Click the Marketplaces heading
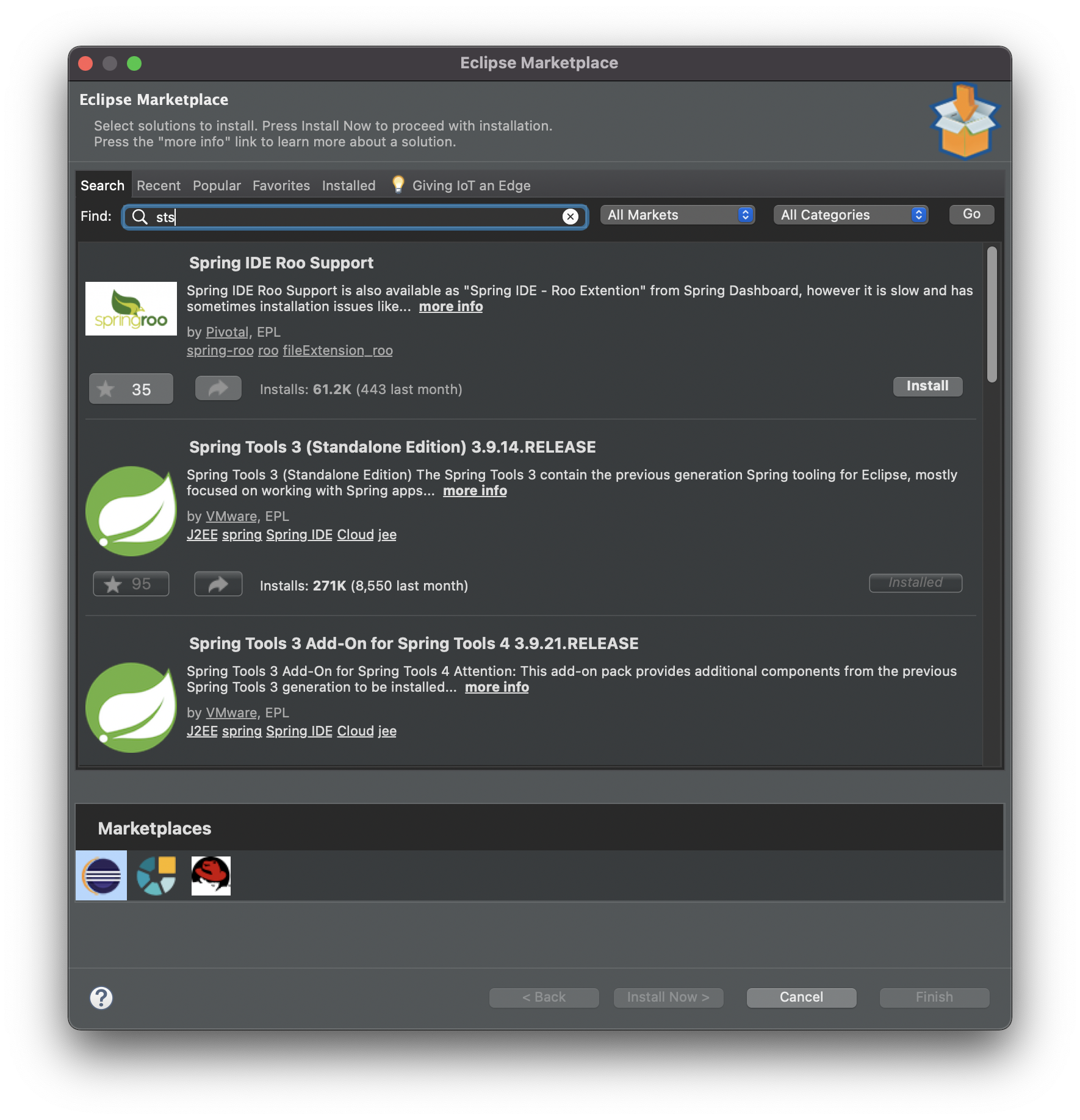The height and width of the screenshot is (1120, 1080). pos(154,828)
